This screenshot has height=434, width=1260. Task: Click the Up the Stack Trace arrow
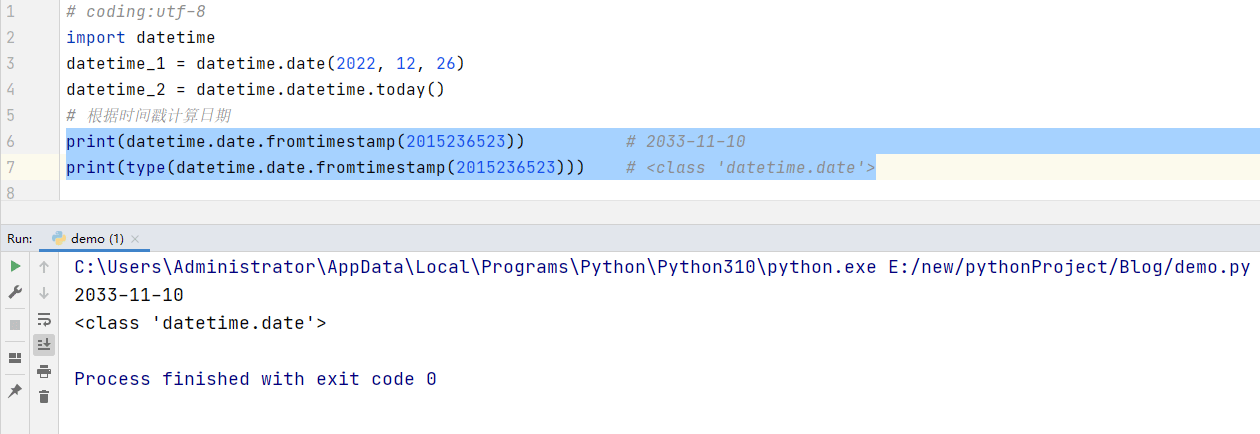44,267
